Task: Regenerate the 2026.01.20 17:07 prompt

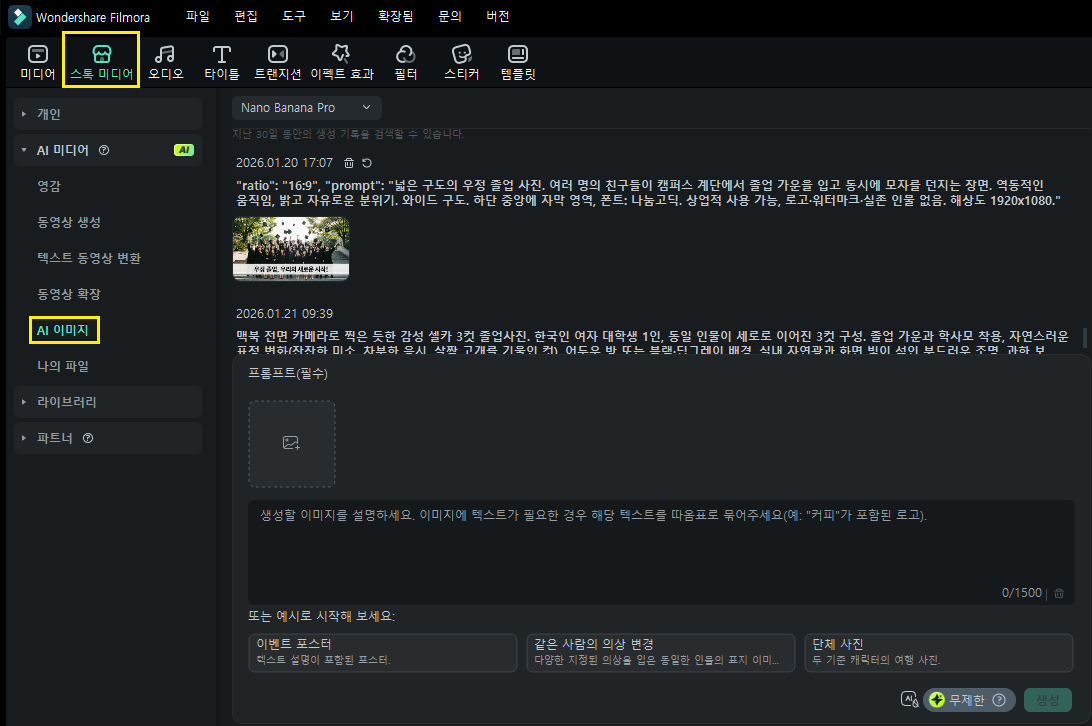Action: [367, 162]
